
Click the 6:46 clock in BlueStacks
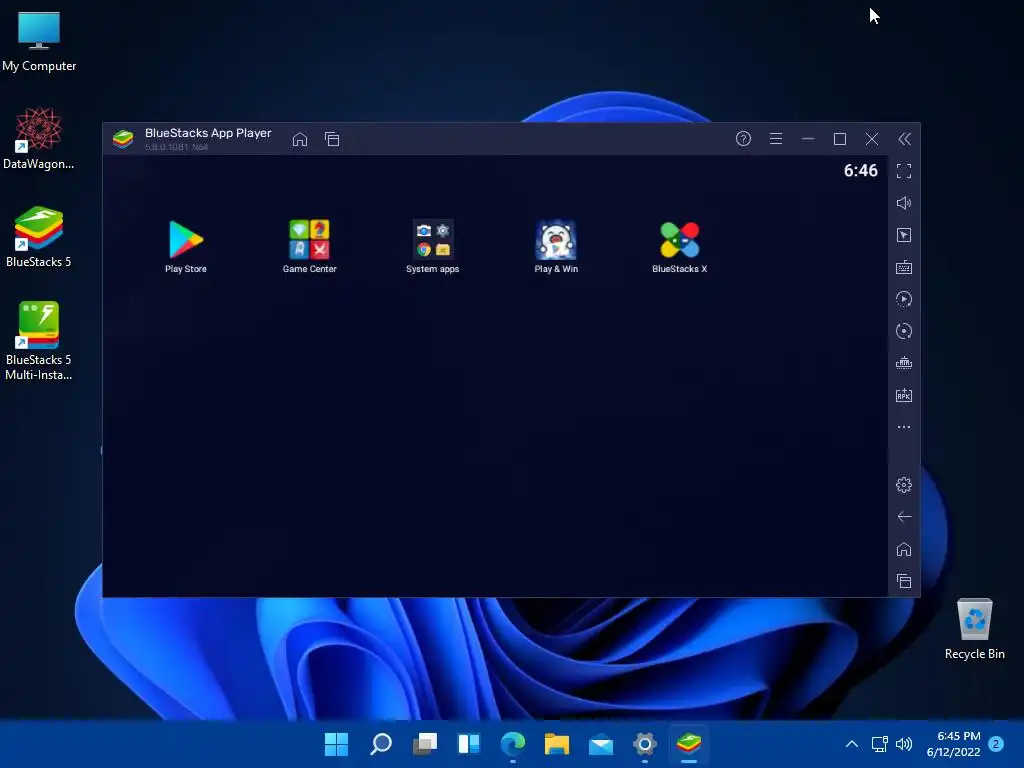pyautogui.click(x=860, y=171)
